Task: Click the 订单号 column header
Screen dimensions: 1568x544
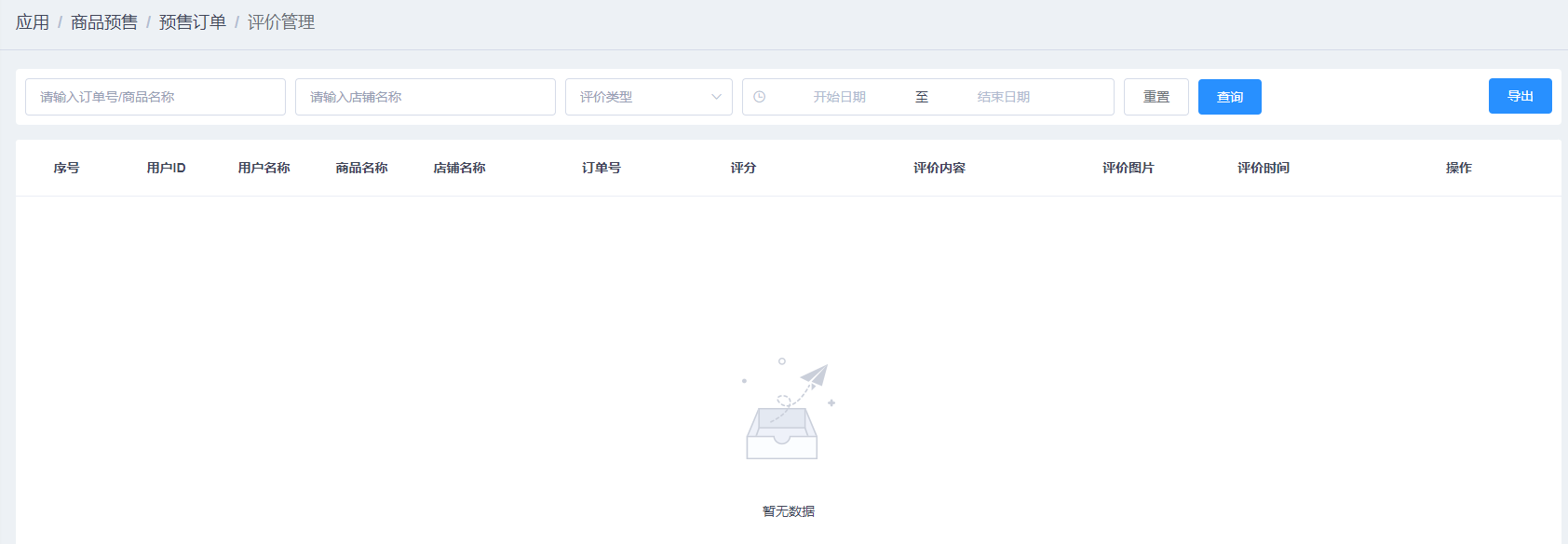Action: (x=602, y=168)
